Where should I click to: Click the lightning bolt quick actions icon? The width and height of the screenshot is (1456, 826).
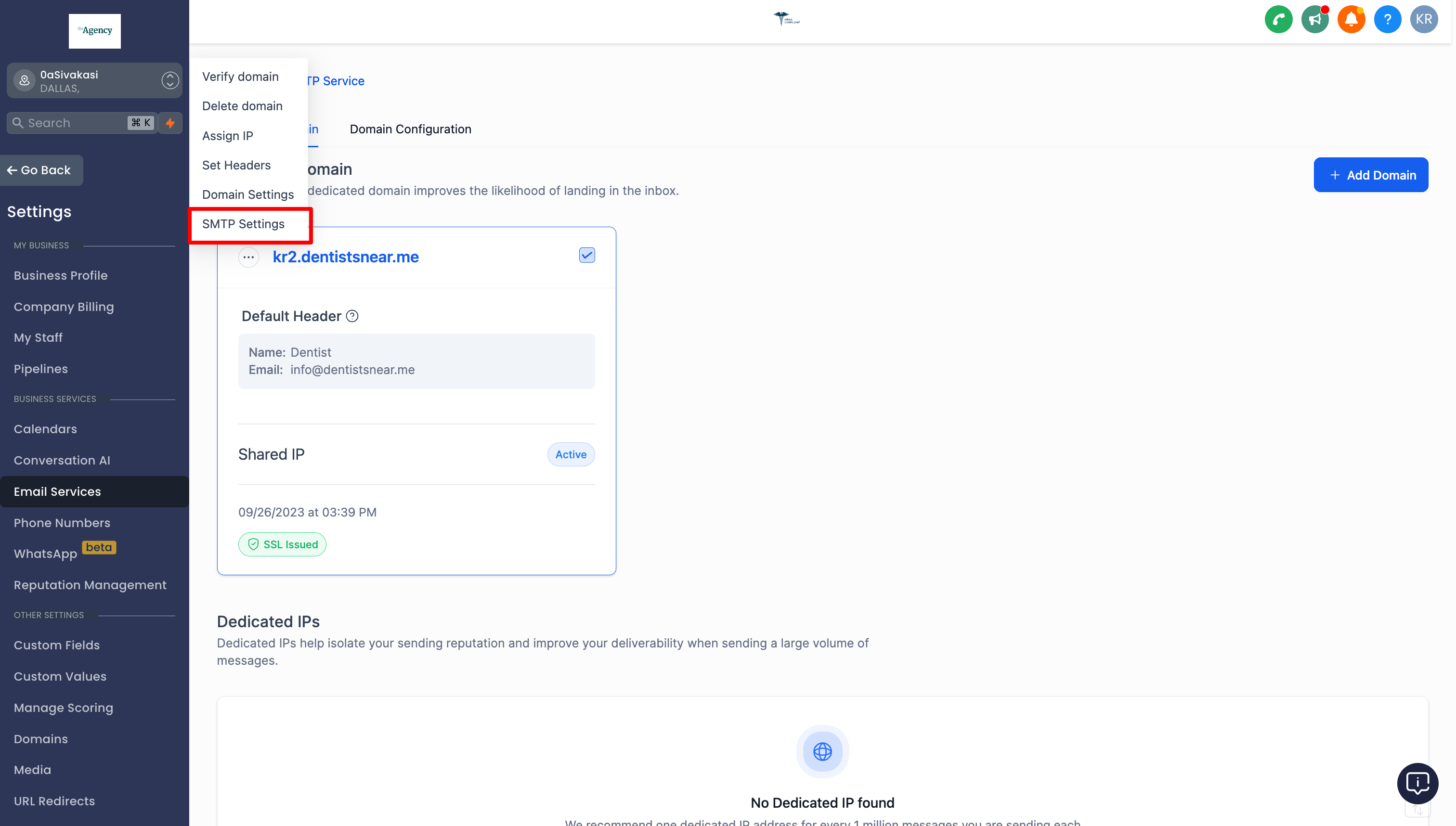tap(169, 123)
